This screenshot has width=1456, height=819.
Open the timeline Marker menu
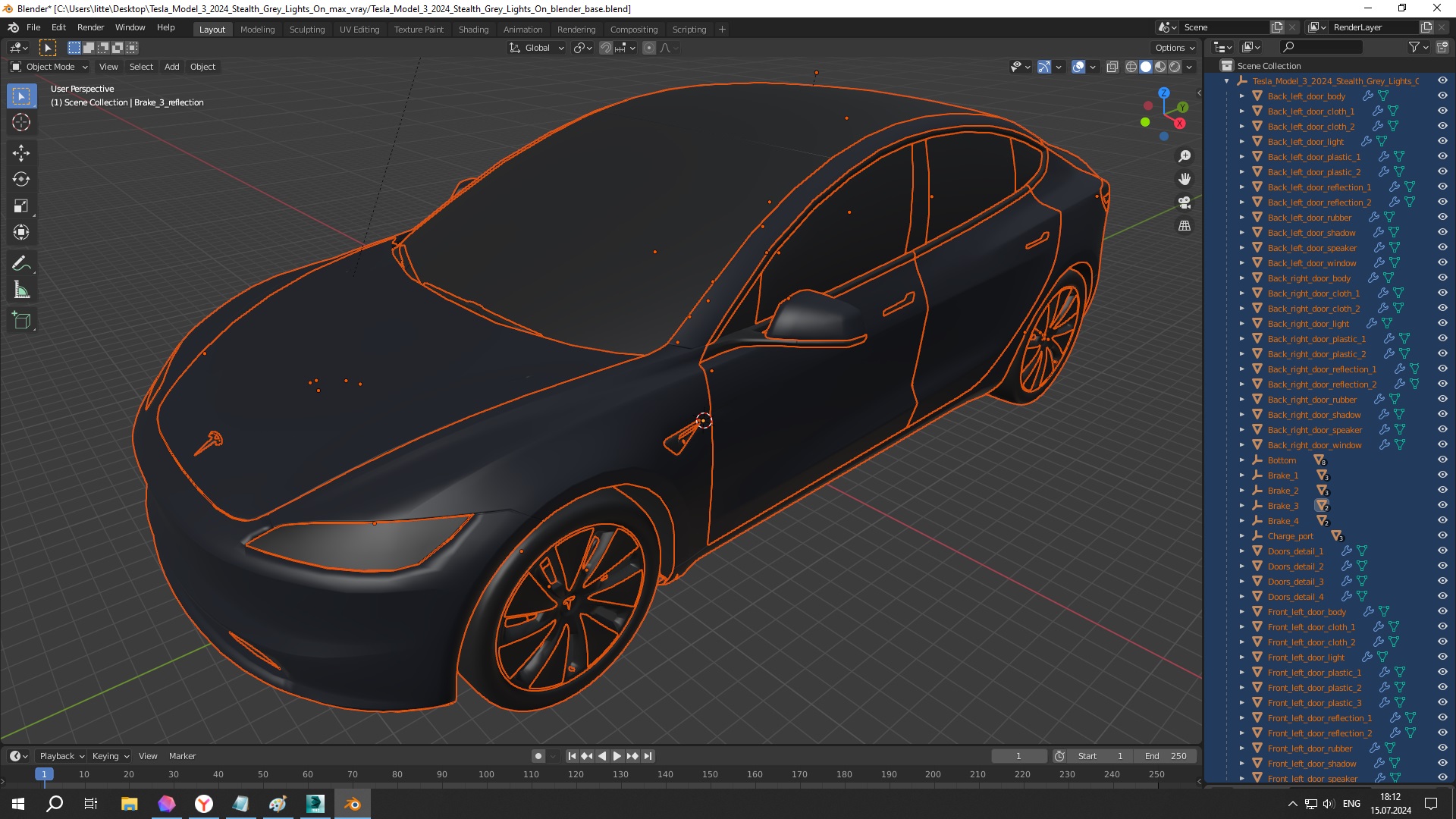coord(182,756)
